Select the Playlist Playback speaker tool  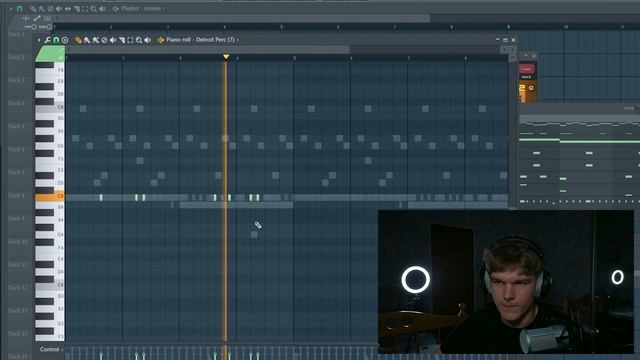(x=102, y=9)
